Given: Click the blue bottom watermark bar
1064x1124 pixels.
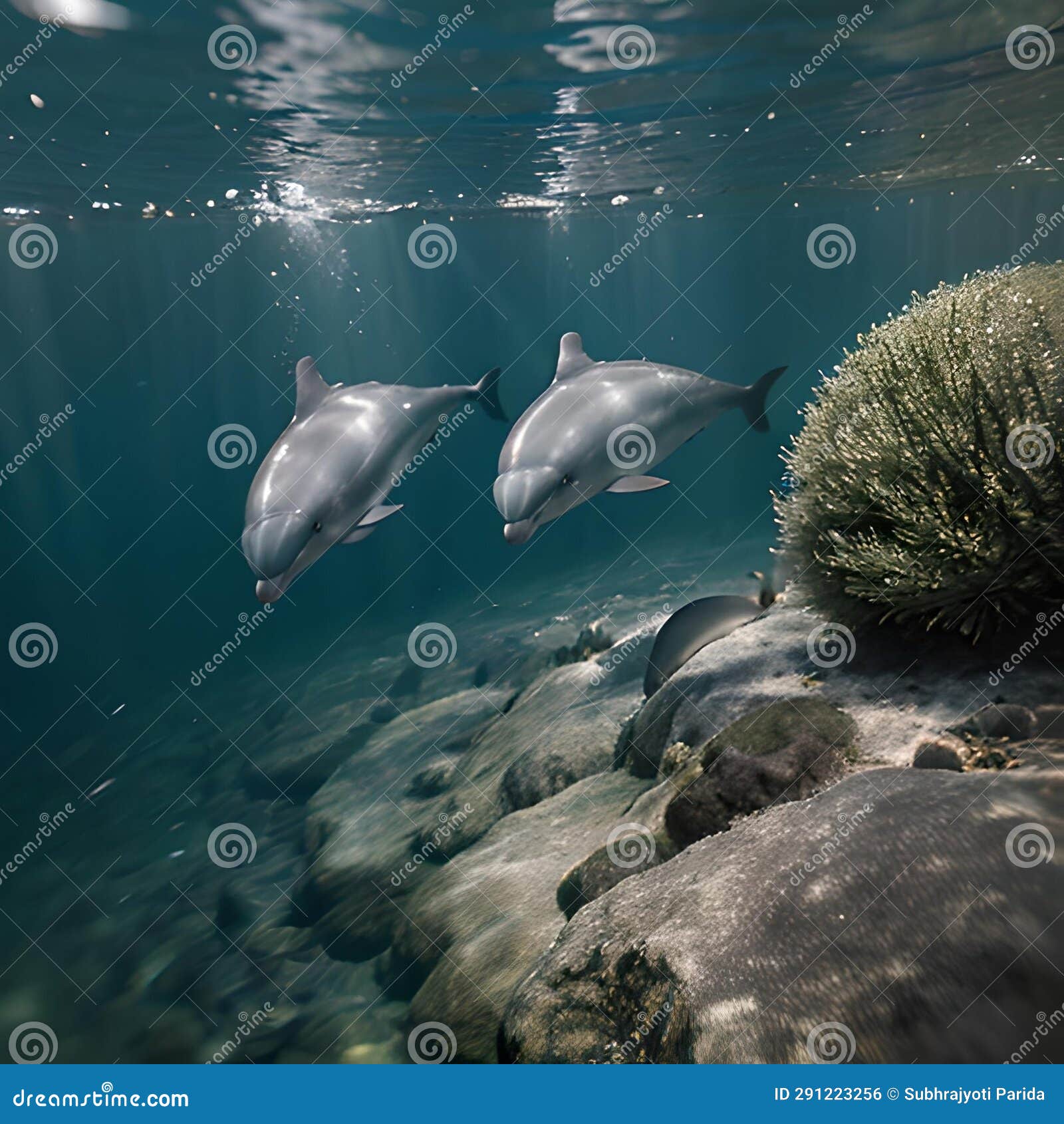Looking at the screenshot, I should point(532,1098).
